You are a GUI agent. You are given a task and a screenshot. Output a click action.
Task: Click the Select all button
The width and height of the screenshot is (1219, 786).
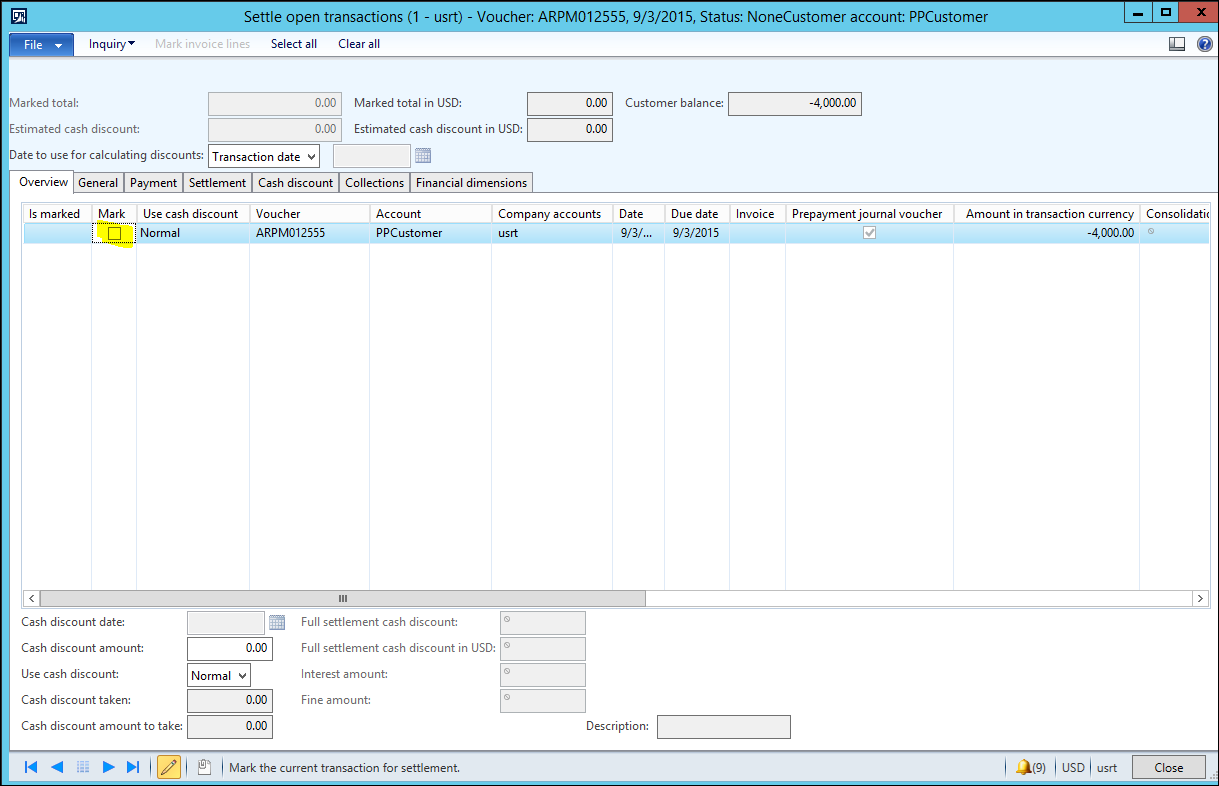(294, 44)
